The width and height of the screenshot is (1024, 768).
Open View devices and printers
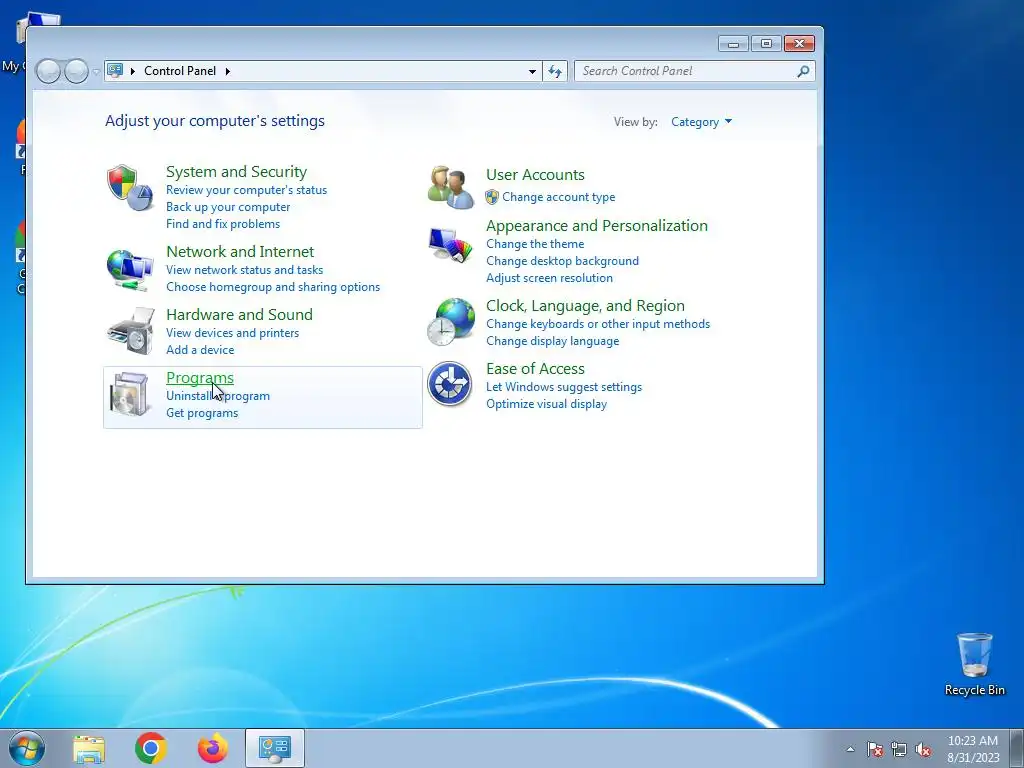click(232, 333)
